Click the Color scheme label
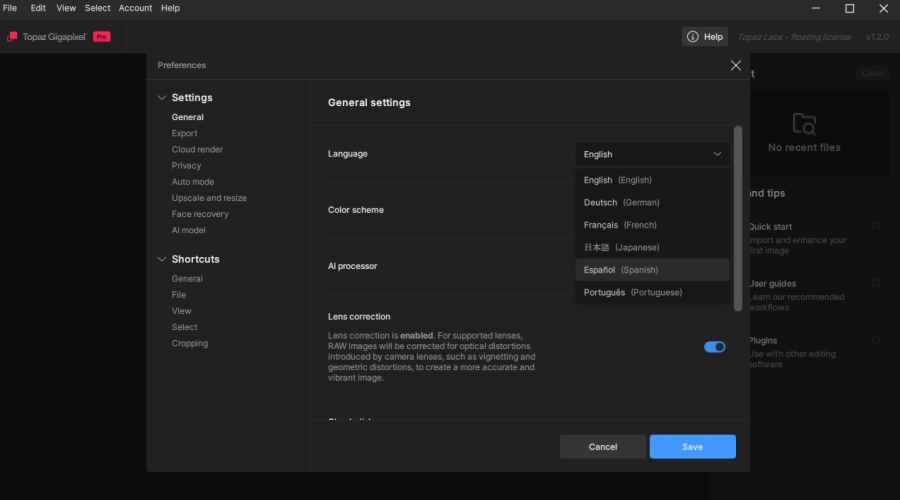The image size is (900, 500). 356,210
